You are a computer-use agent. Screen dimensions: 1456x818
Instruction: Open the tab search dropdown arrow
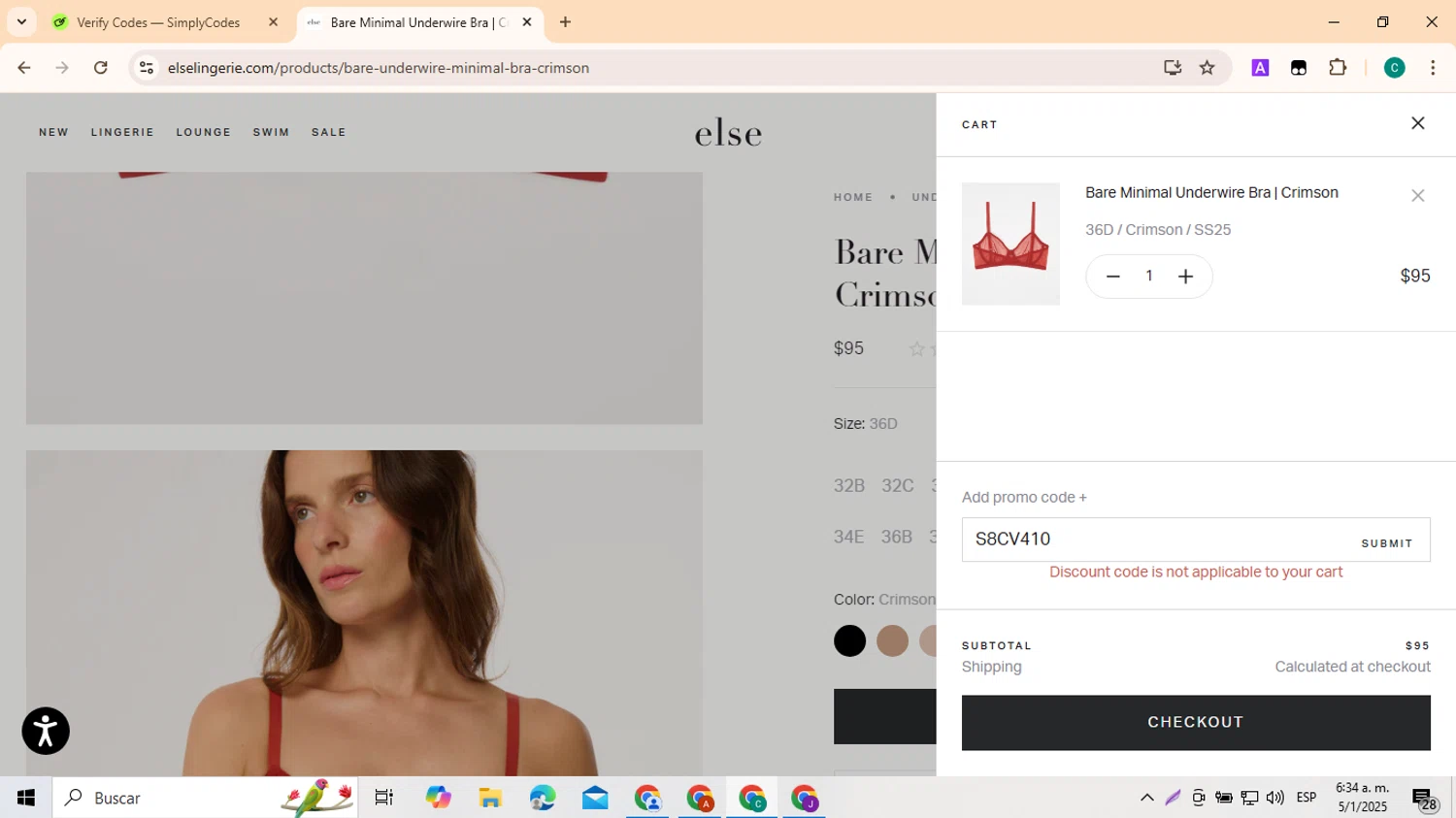21,22
